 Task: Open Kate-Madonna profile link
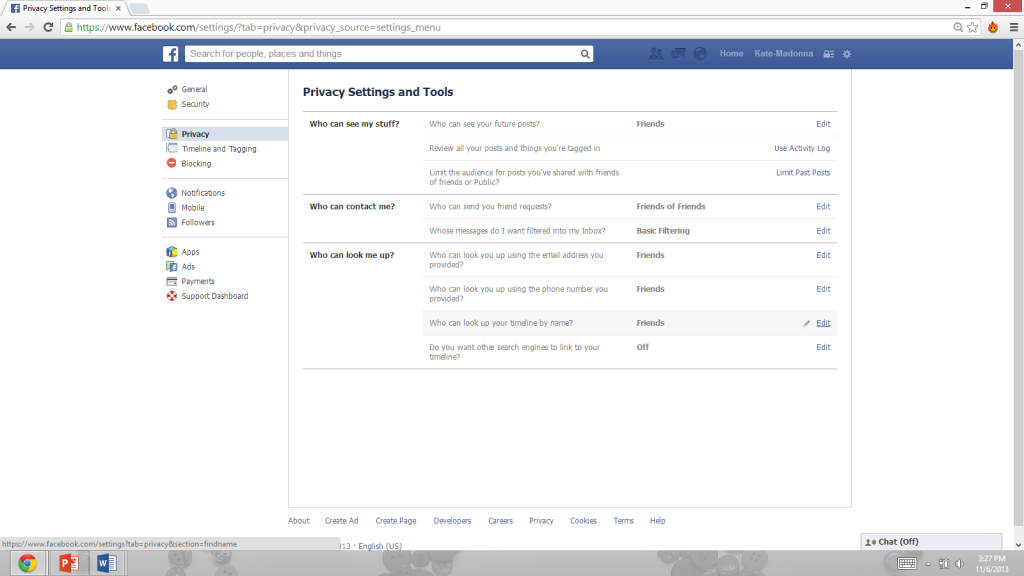coord(783,54)
